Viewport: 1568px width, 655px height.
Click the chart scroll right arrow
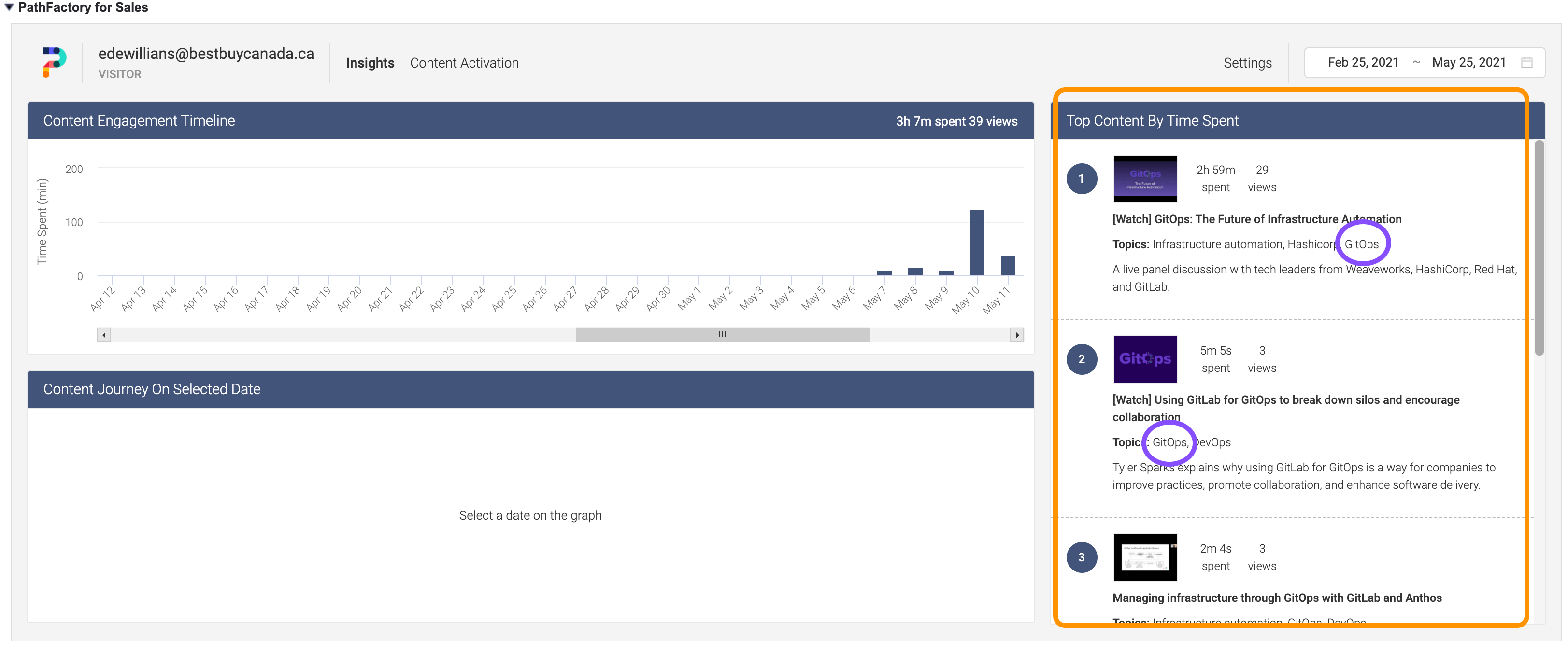point(1016,335)
